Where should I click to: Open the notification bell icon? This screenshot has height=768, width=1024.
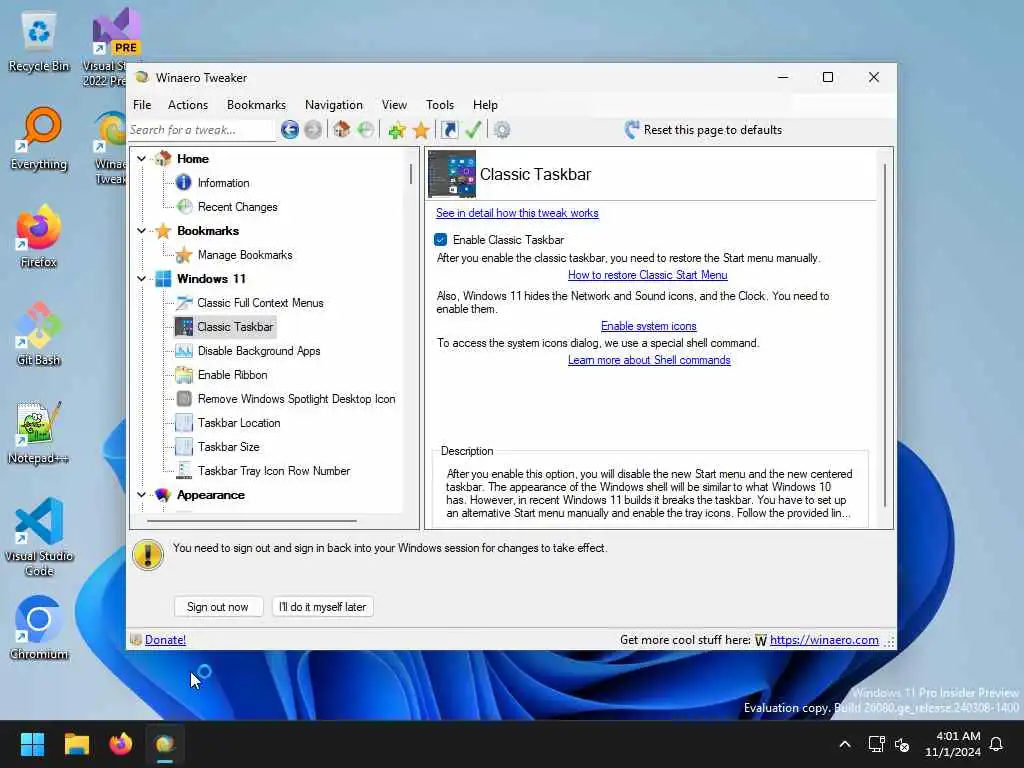pos(997,744)
